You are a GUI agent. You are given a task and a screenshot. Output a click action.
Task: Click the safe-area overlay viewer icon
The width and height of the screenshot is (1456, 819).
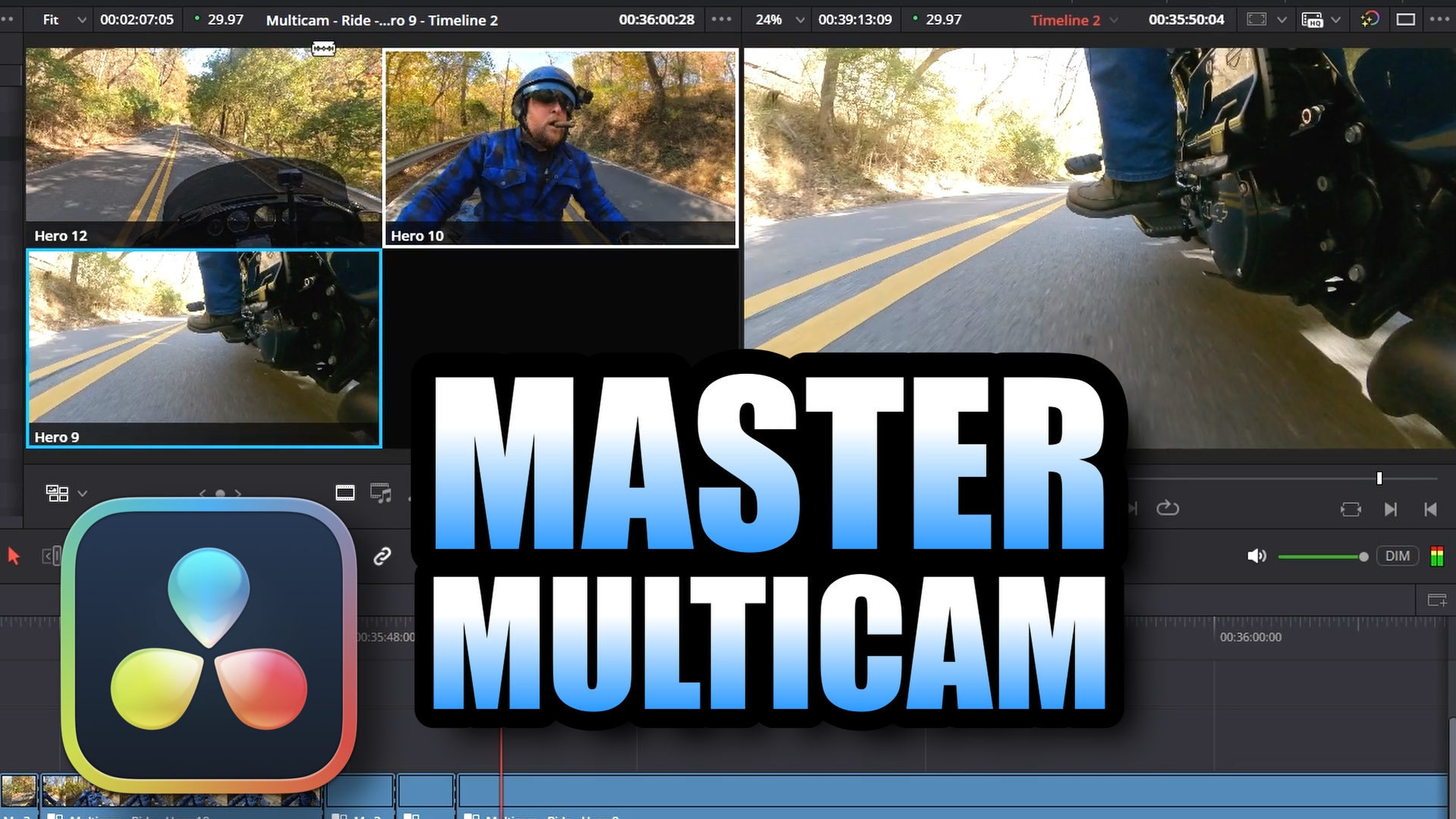[1257, 20]
